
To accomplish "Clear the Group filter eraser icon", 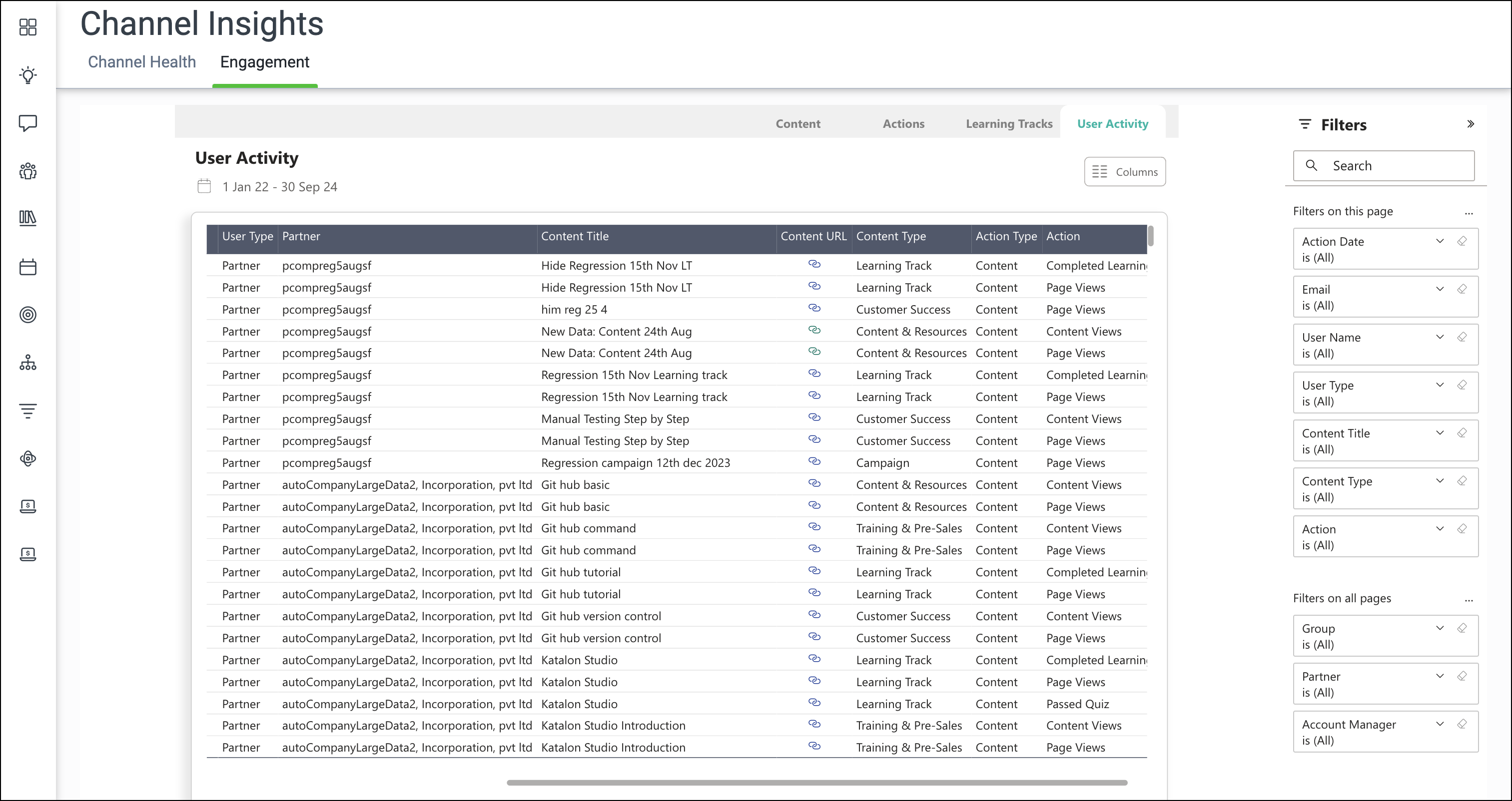I will coord(1462,629).
